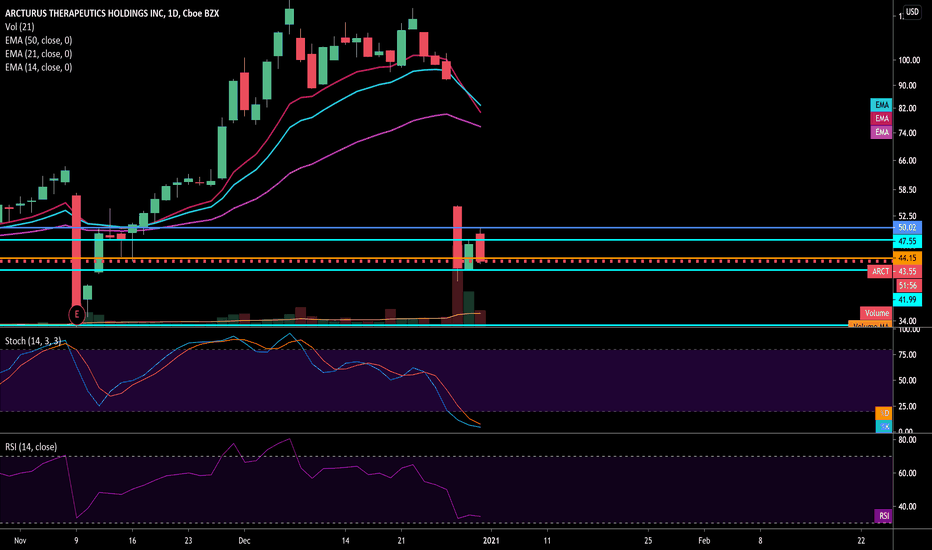
Task: Click the purple RSI scale label
Action: (x=883, y=516)
